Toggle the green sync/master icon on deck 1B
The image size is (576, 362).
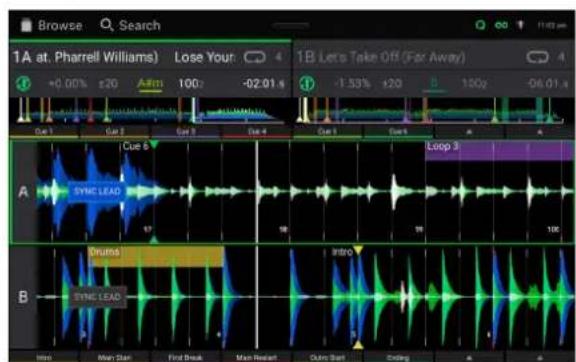click(x=307, y=84)
